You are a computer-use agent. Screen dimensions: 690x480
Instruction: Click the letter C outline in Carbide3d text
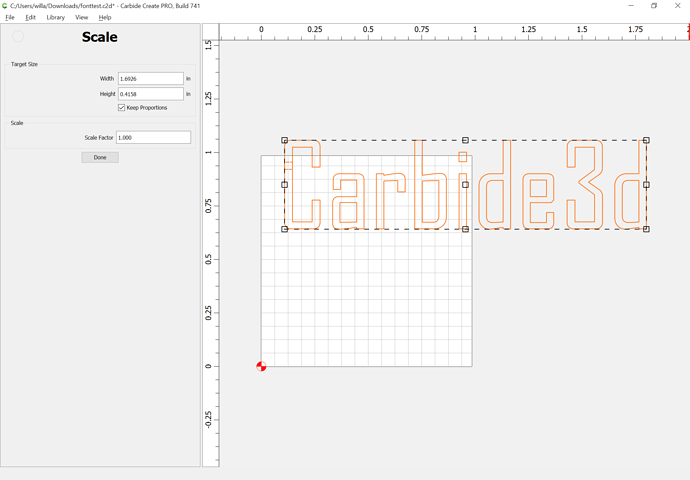click(x=303, y=185)
